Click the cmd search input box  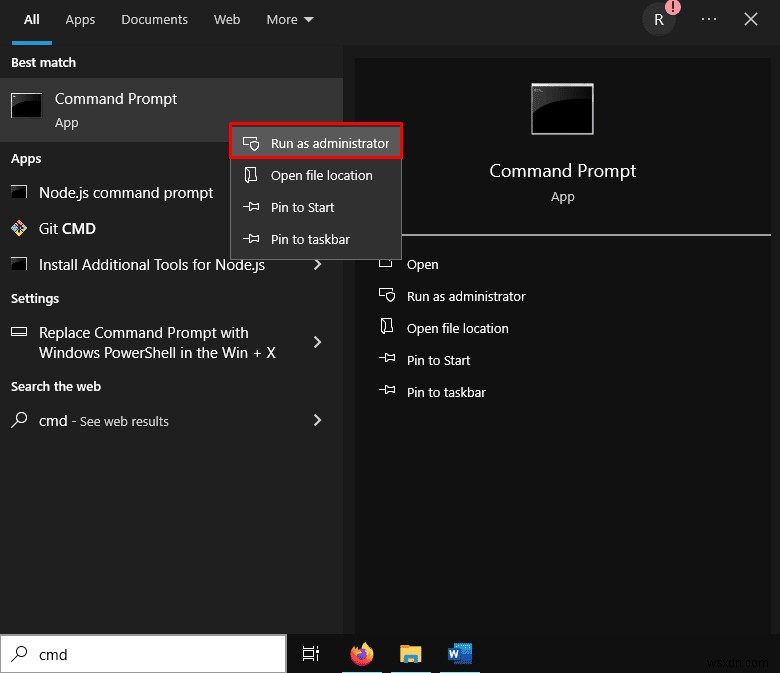pyautogui.click(x=143, y=654)
